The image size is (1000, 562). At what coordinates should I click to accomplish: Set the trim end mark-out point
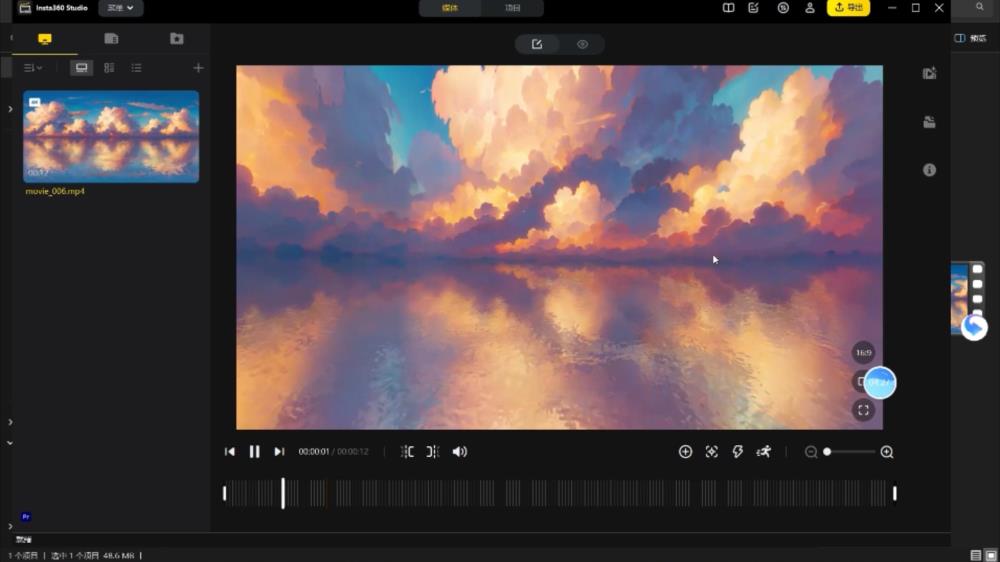pyautogui.click(x=432, y=452)
